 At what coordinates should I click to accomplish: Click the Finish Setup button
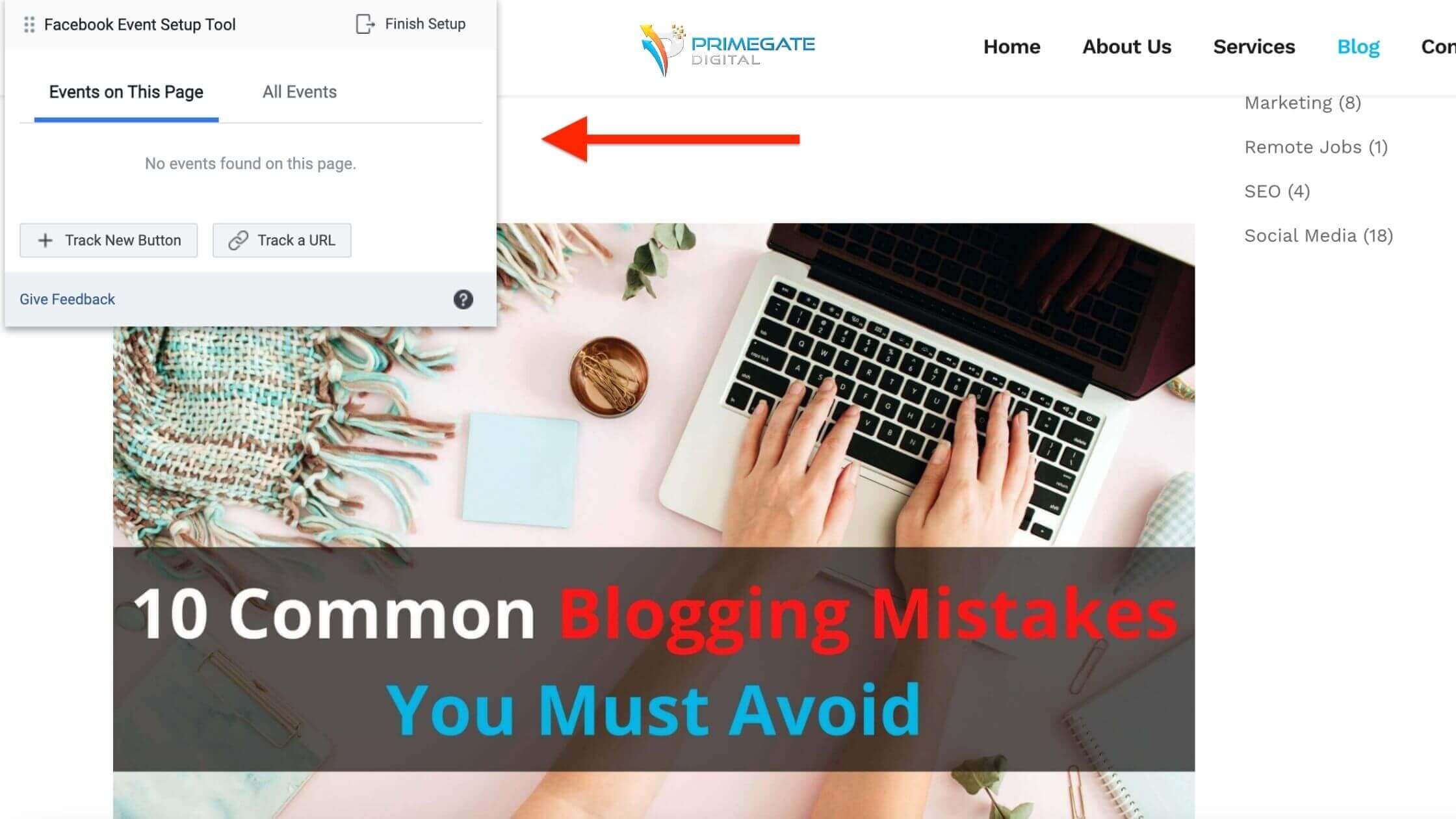pyautogui.click(x=414, y=24)
